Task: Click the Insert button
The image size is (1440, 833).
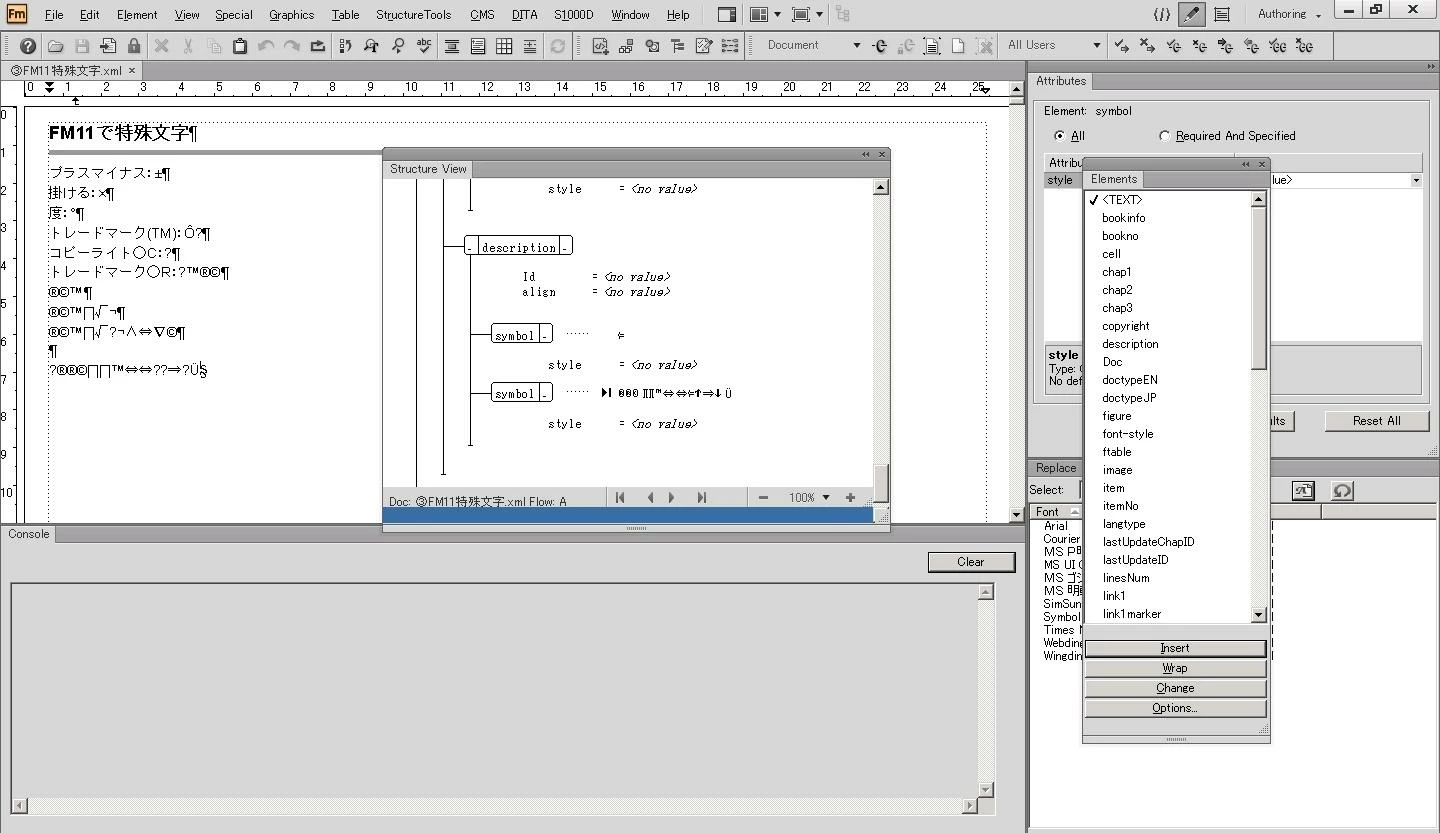Action: pyautogui.click(x=1175, y=648)
